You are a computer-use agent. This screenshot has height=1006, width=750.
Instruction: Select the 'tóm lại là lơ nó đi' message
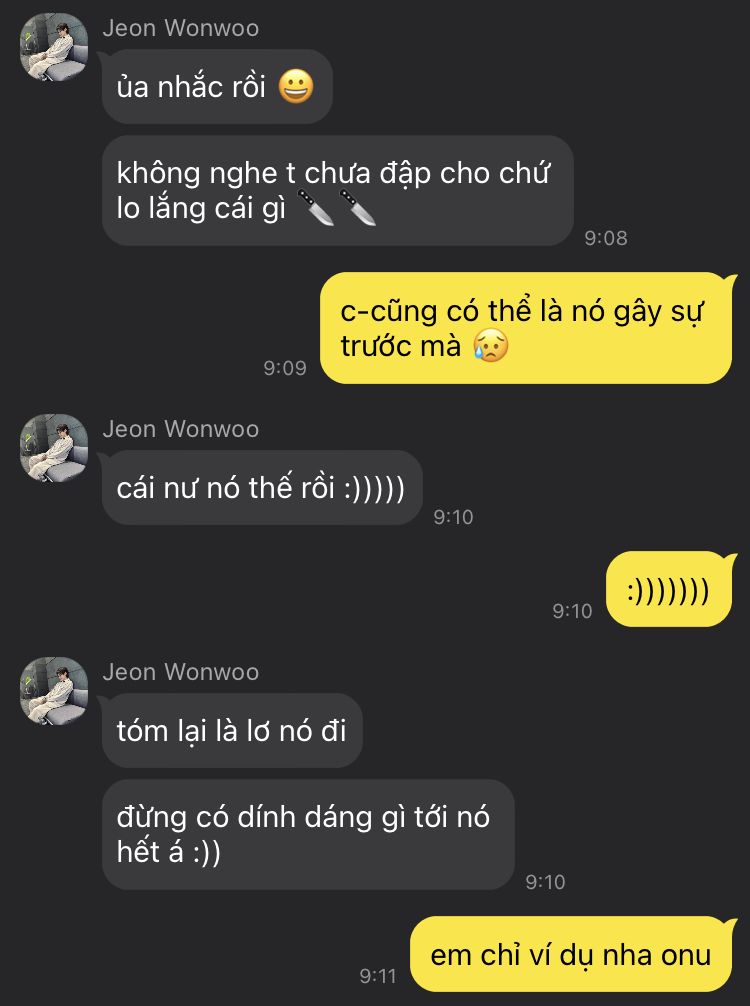[x=232, y=731]
